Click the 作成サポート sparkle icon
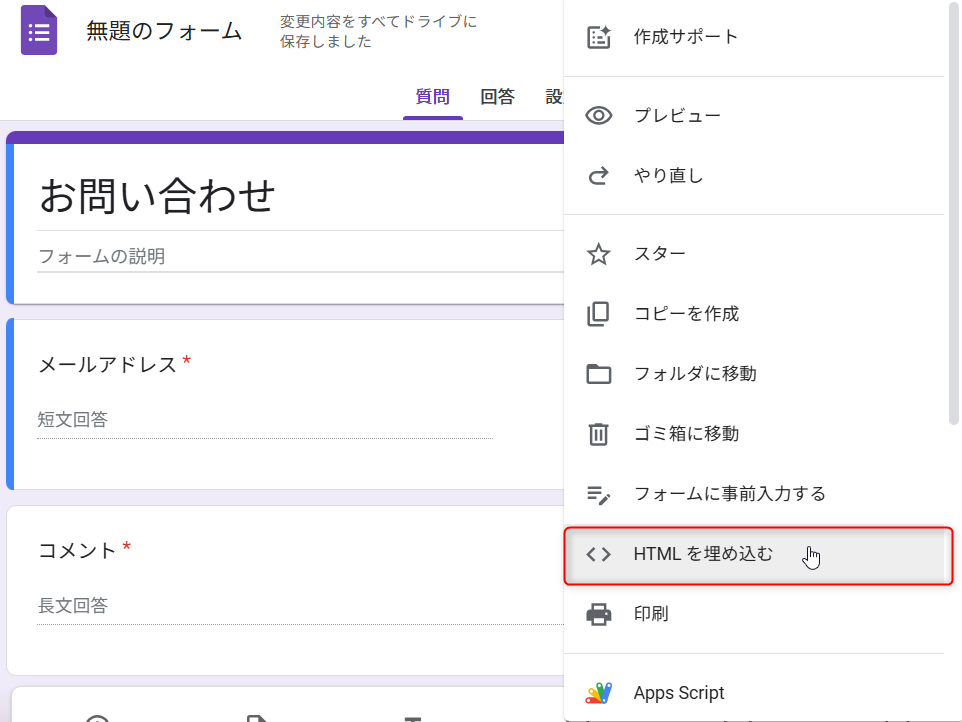Image resolution: width=962 pixels, height=722 pixels. click(x=599, y=37)
